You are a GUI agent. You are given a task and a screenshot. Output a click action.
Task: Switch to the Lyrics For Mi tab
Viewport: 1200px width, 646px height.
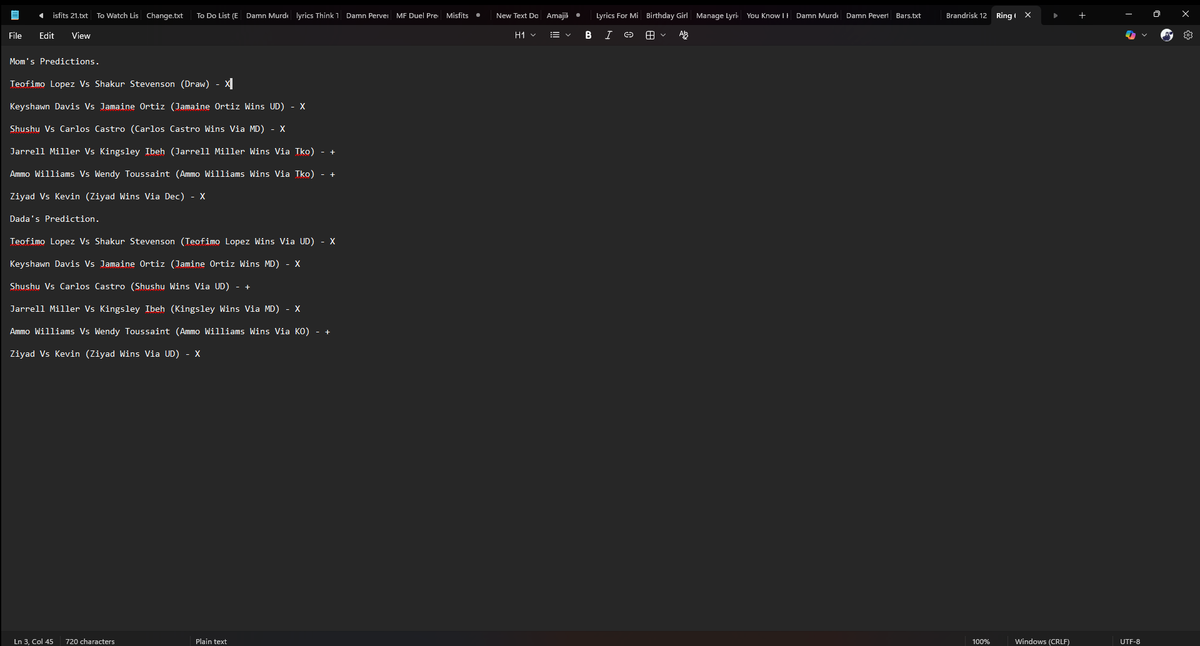pos(617,15)
